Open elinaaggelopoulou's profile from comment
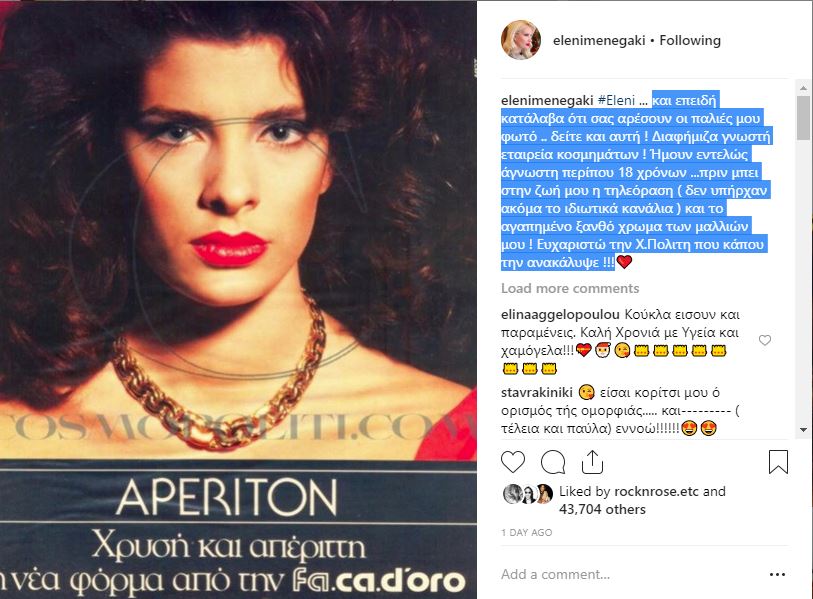813x599 pixels. point(560,315)
